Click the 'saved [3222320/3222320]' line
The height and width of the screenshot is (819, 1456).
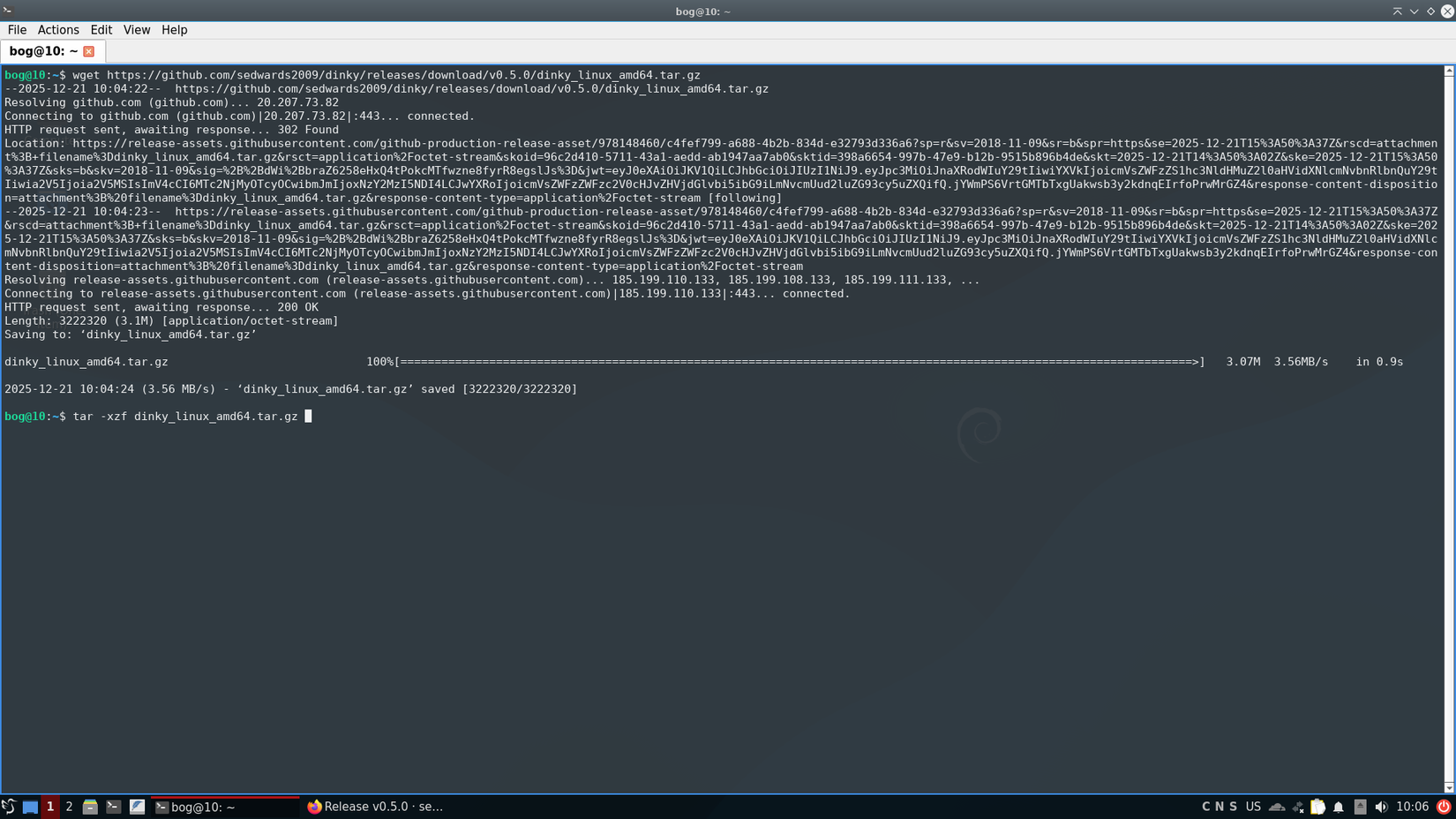point(290,389)
